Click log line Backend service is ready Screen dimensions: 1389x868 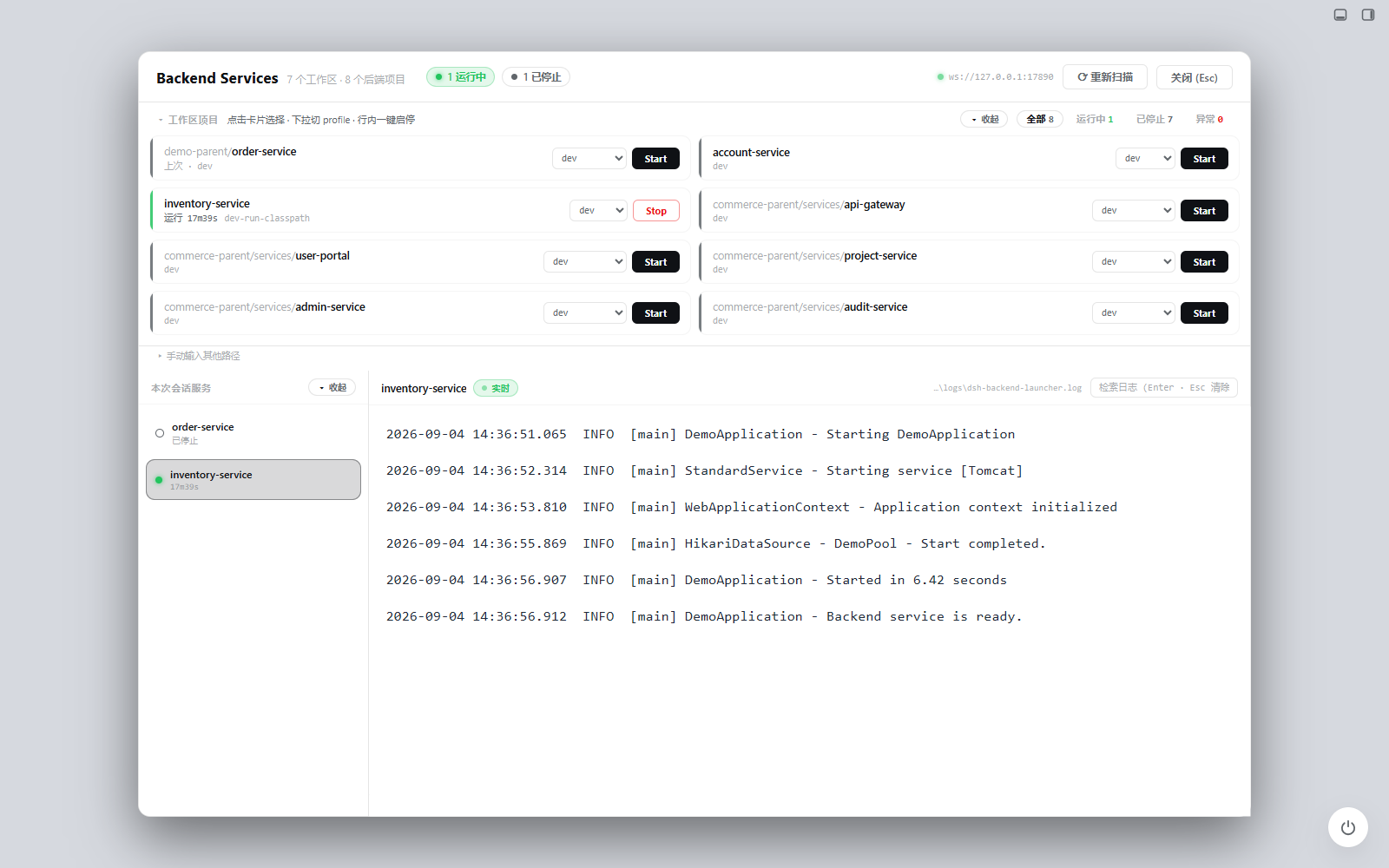[x=704, y=616]
